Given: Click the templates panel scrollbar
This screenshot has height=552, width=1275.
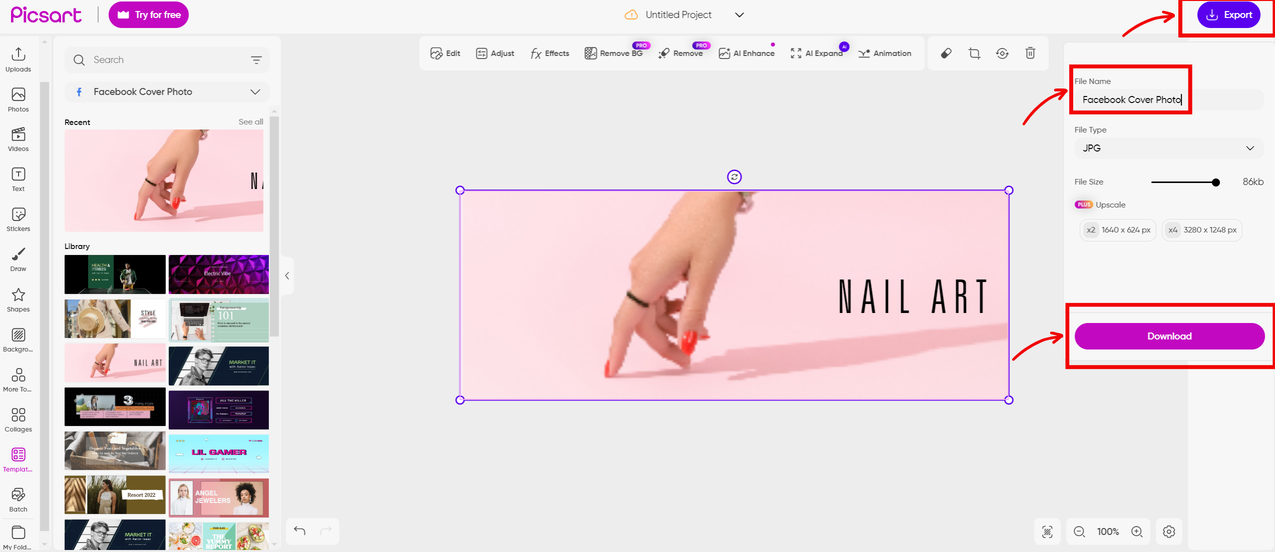Looking at the screenshot, I should click(274, 226).
